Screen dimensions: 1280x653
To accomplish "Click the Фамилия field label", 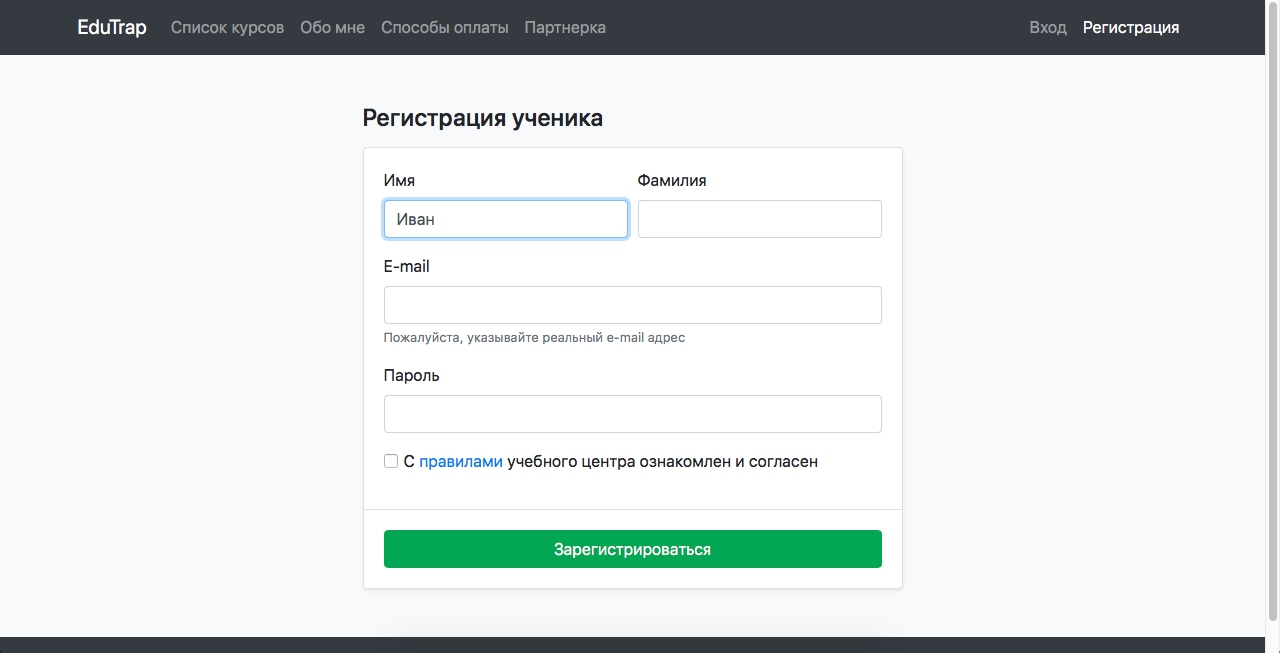I will (x=672, y=181).
